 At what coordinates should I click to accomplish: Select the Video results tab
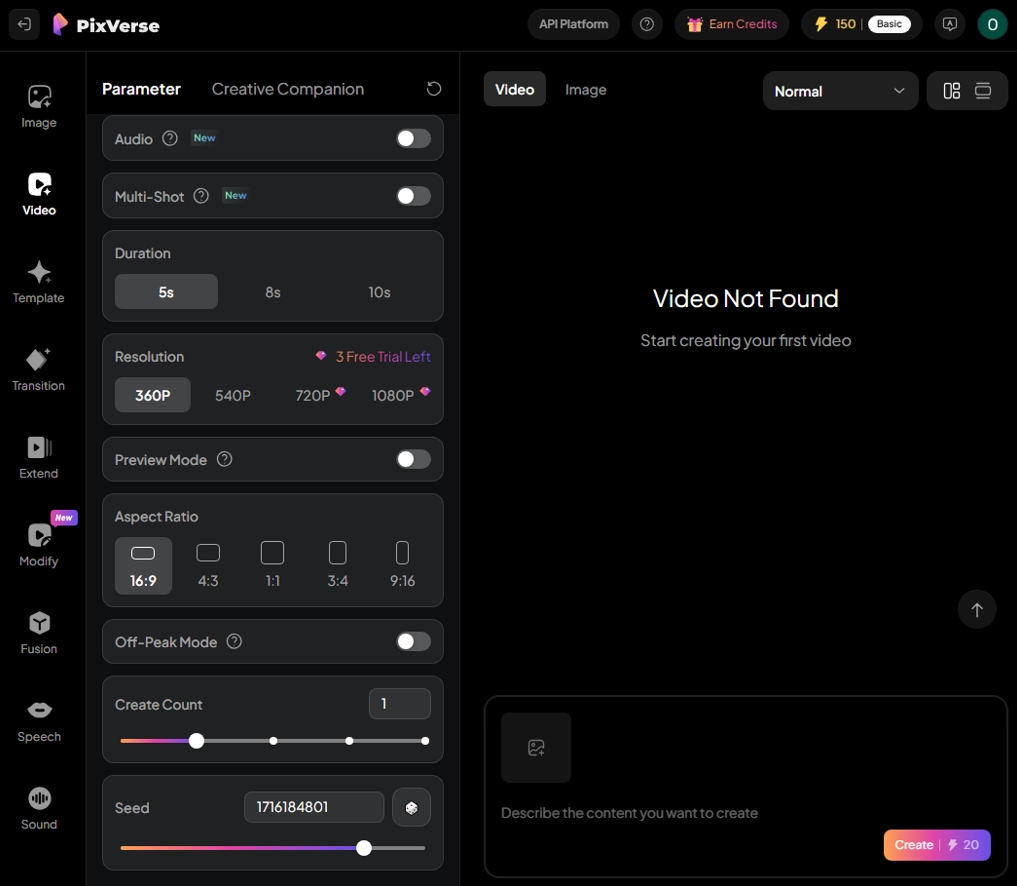point(514,89)
